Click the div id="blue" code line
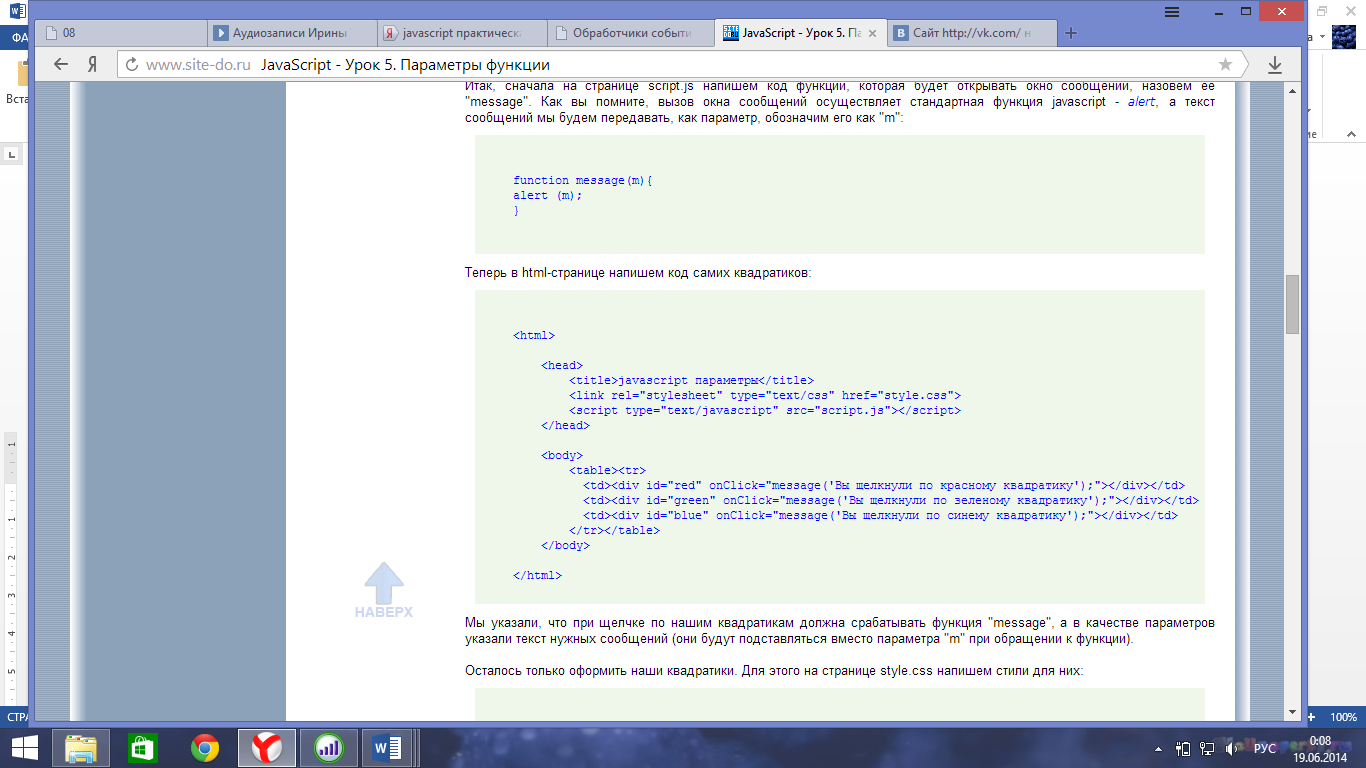Image resolution: width=1366 pixels, height=768 pixels. 881,515
